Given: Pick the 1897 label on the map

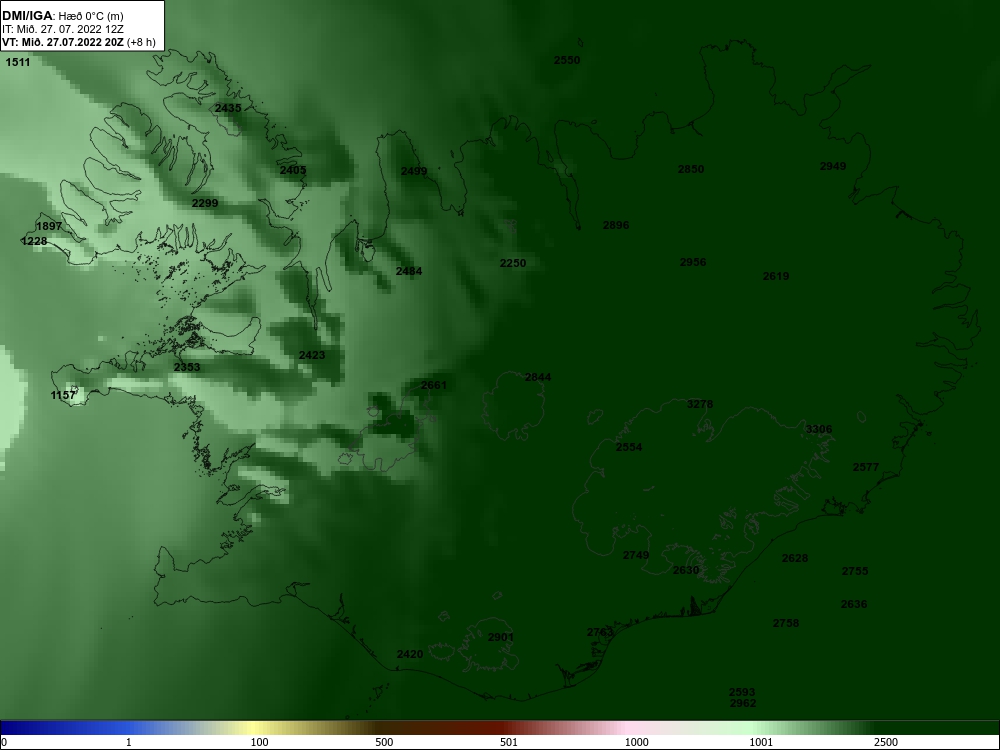Looking at the screenshot, I should pyautogui.click(x=49, y=226).
